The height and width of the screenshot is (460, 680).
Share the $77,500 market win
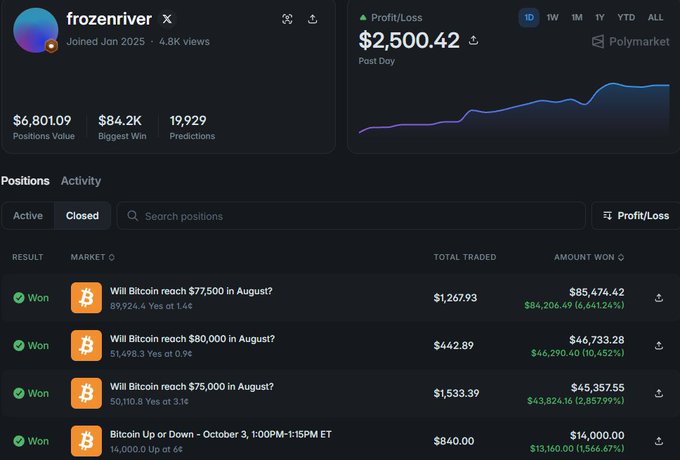pyautogui.click(x=659, y=298)
